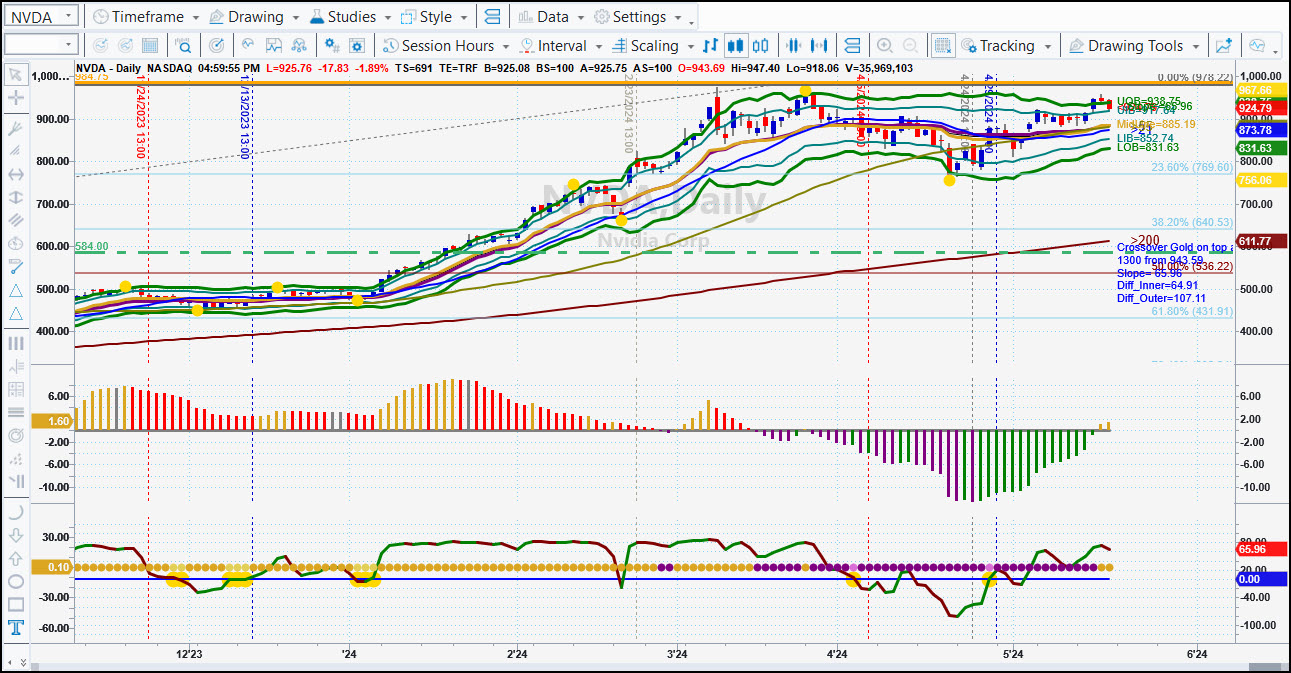1291x673 pixels.
Task: Open the Studies menu
Action: tap(350, 17)
